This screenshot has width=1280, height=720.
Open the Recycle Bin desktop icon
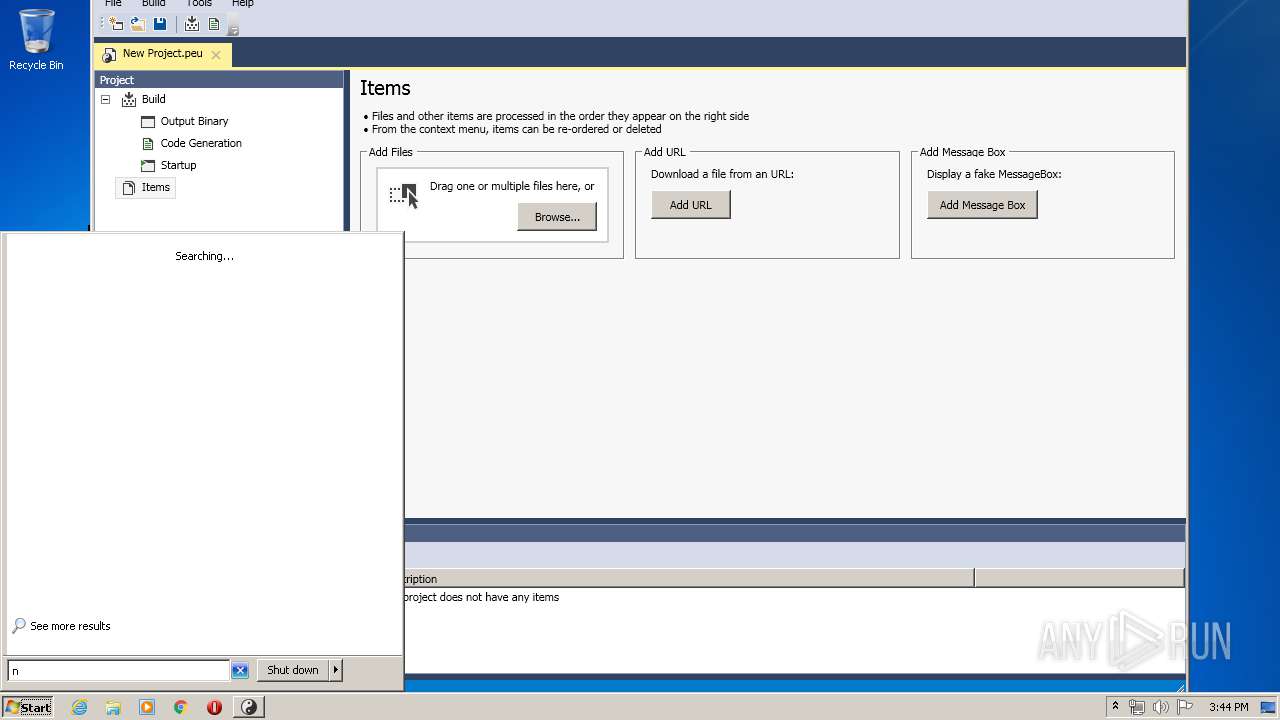tap(36, 40)
